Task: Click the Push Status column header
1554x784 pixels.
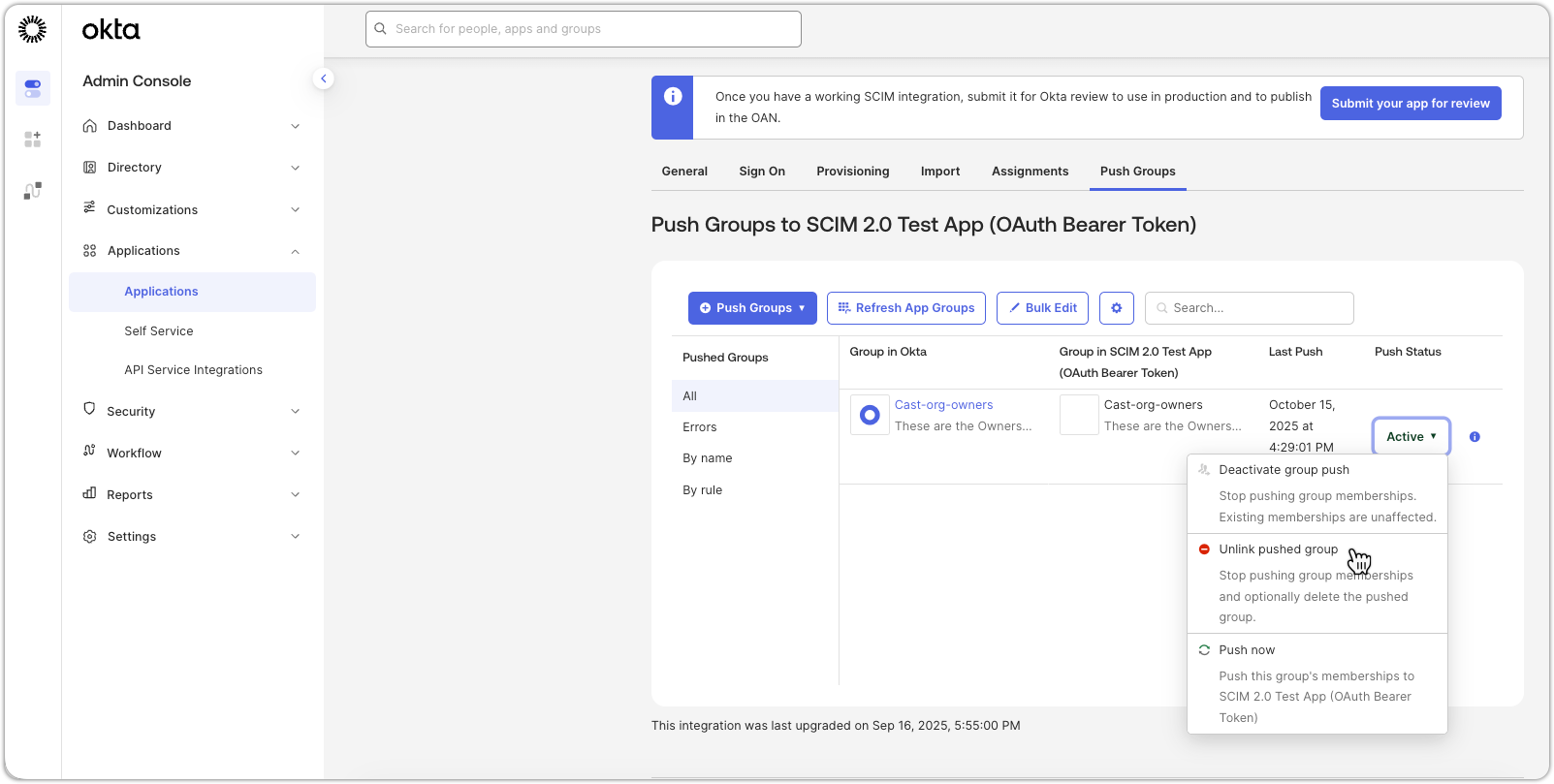Action: (1408, 352)
